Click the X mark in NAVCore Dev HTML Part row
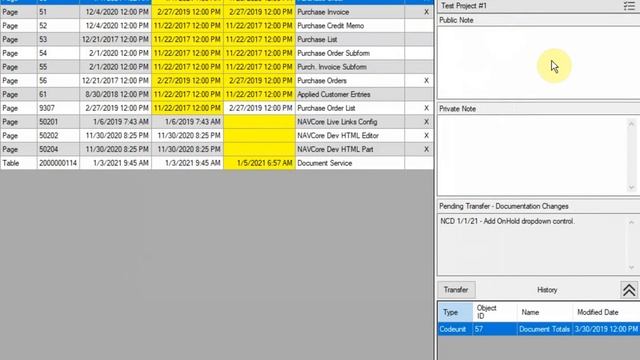Image resolution: width=640 pixels, height=360 pixels. (x=426, y=149)
